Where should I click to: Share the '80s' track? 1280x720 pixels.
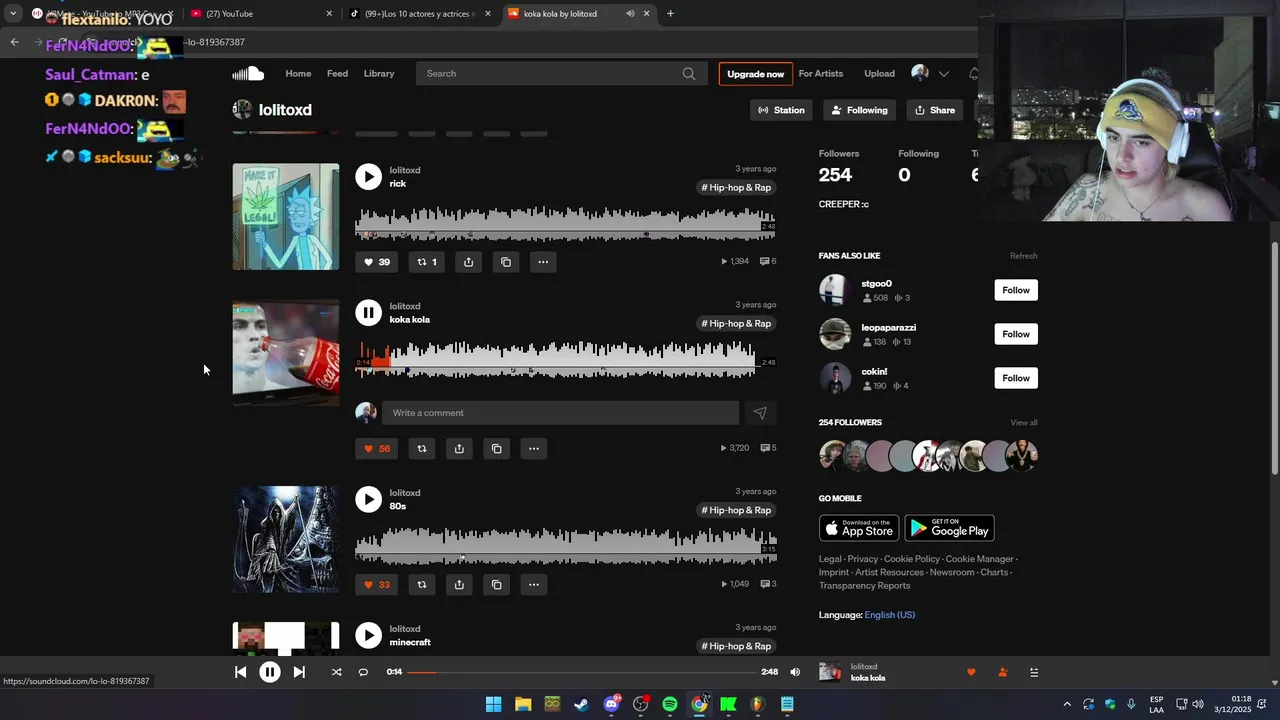pos(459,585)
